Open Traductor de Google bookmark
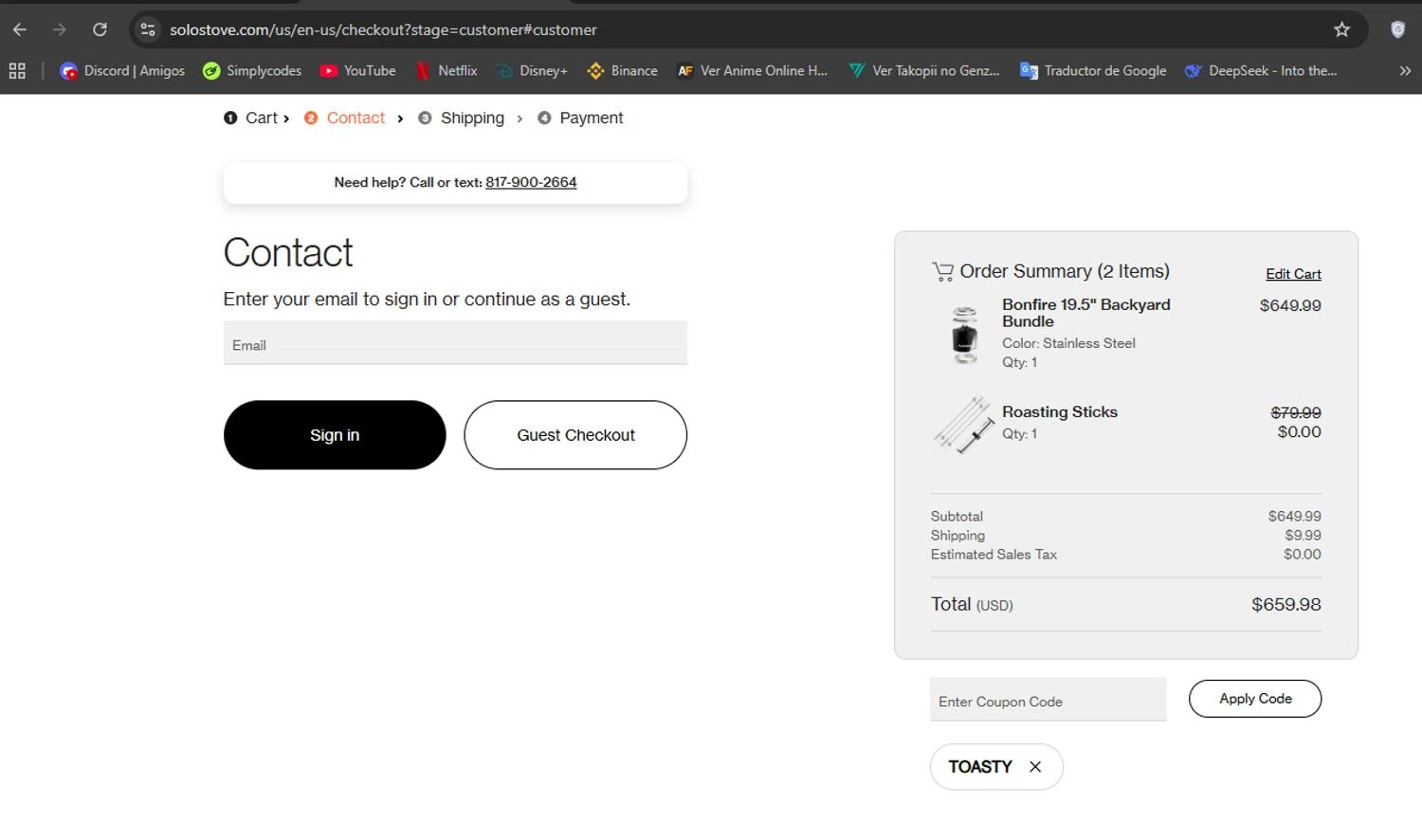 point(1093,70)
